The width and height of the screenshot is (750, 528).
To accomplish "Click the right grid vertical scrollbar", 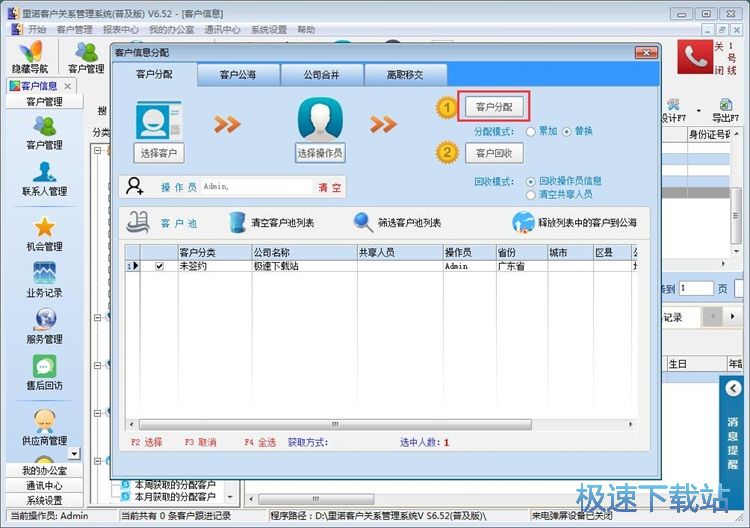I will (736, 216).
